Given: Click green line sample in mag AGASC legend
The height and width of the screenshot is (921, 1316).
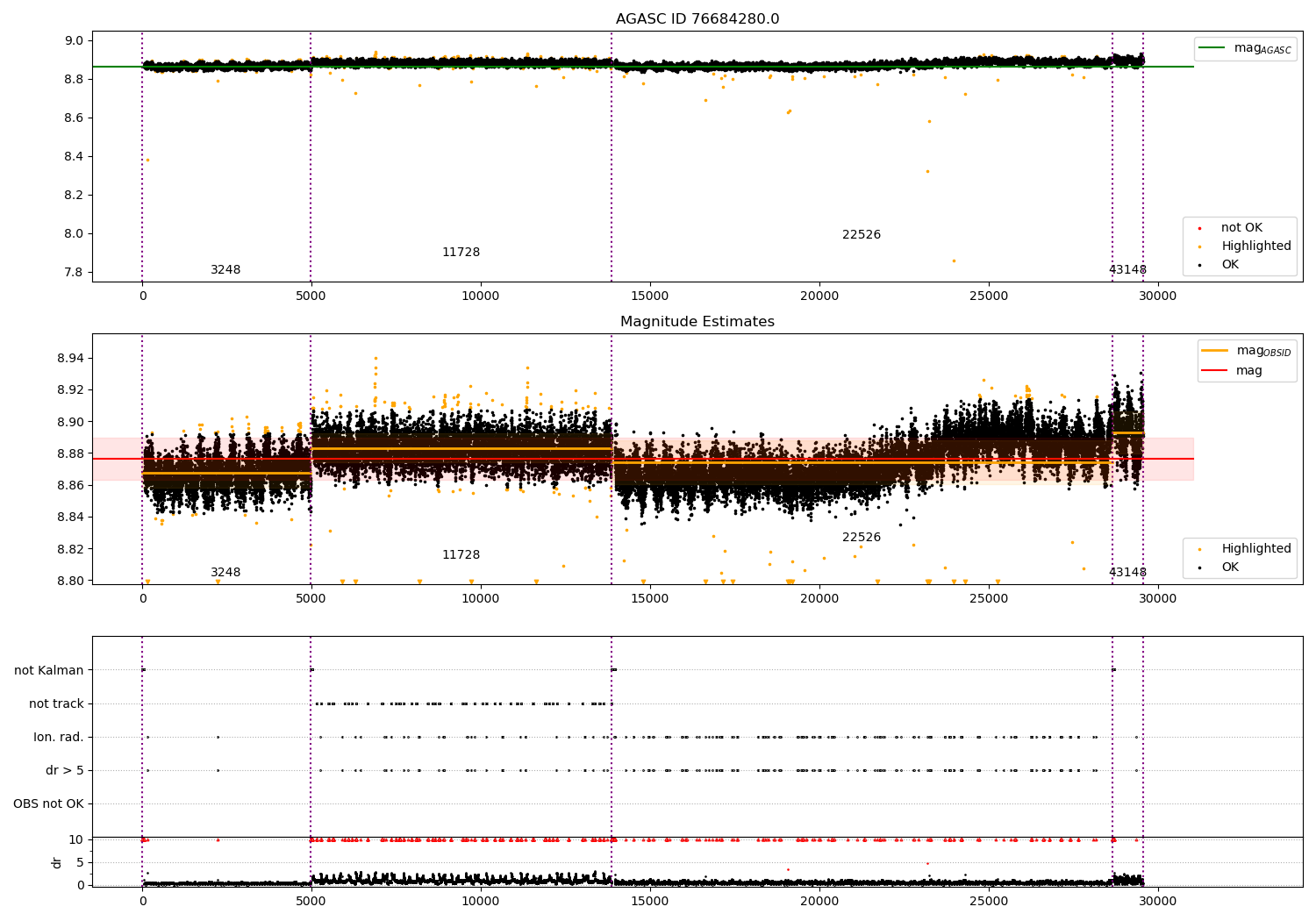Looking at the screenshot, I should tap(1213, 48).
